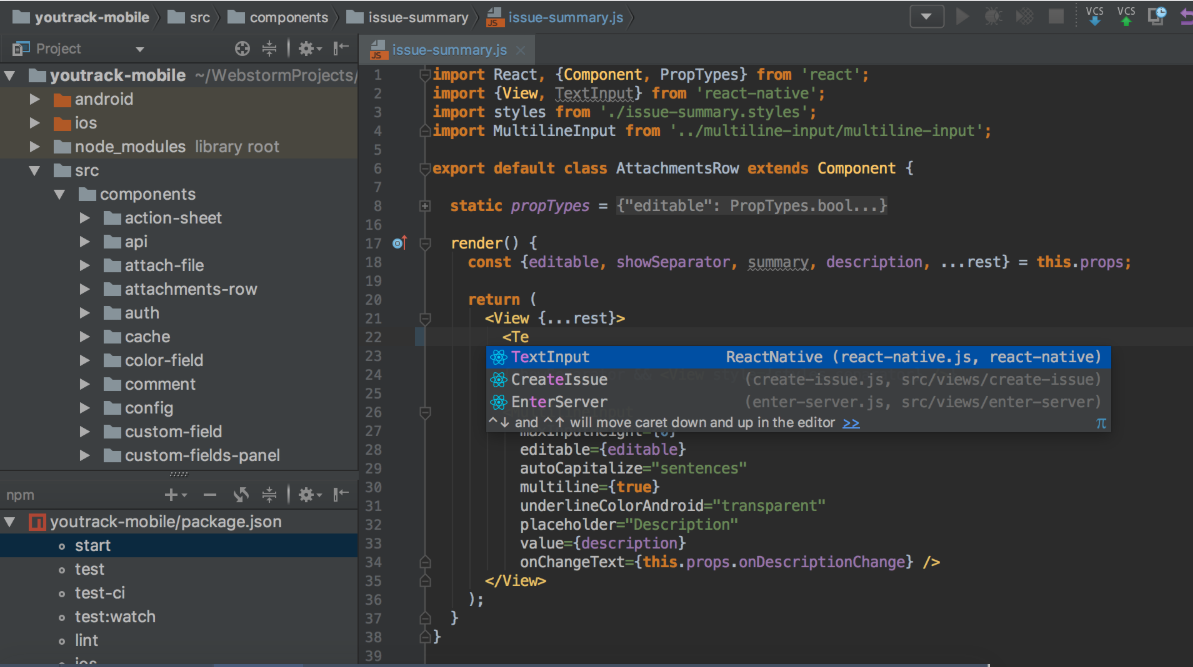Viewport: 1193px width, 667px height.
Task: Reload npm scripts with refresh icon
Action: click(x=241, y=495)
